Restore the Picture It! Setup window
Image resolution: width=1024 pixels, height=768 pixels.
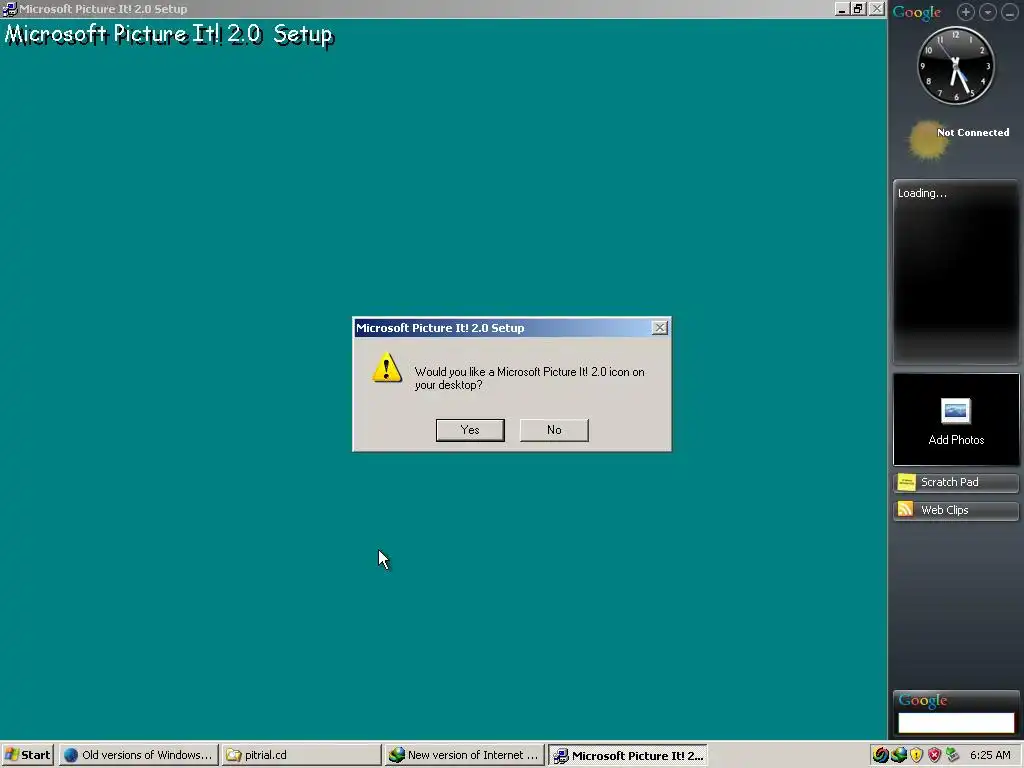(x=858, y=9)
